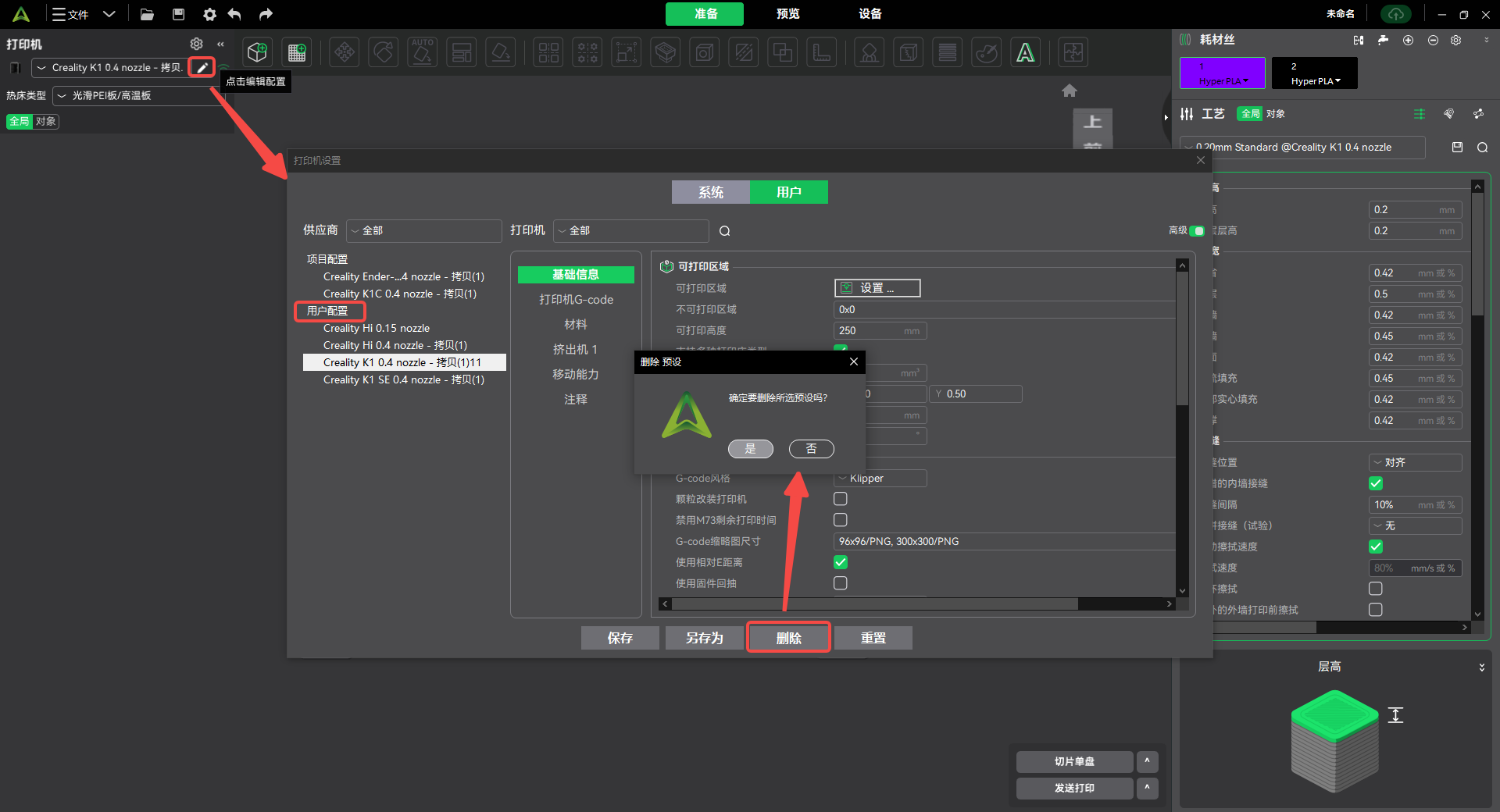Toggle the 高级 advanced switch
This screenshot has height=812, width=1500.
(1197, 230)
